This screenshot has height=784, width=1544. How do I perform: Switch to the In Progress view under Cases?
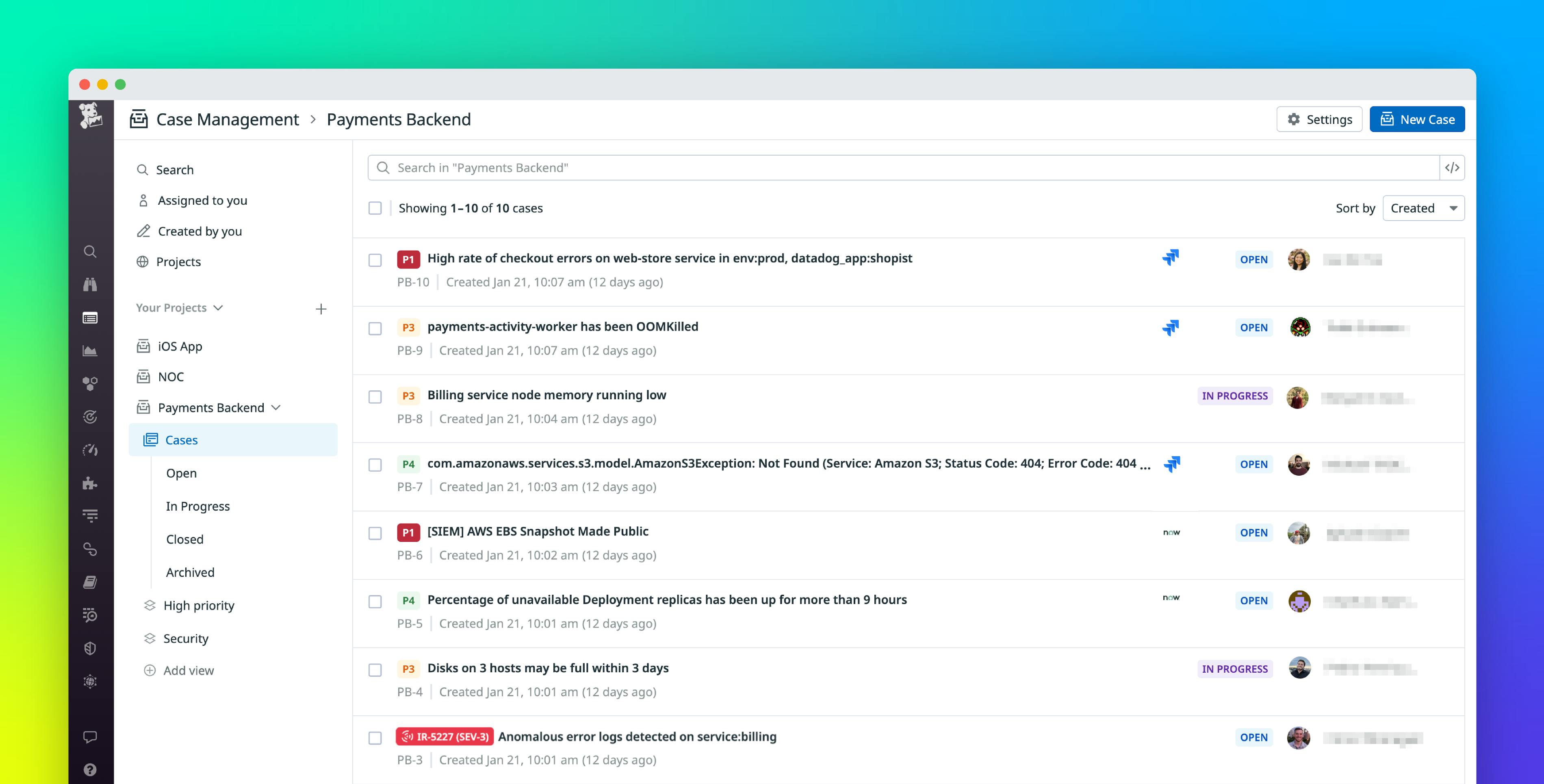click(x=198, y=506)
